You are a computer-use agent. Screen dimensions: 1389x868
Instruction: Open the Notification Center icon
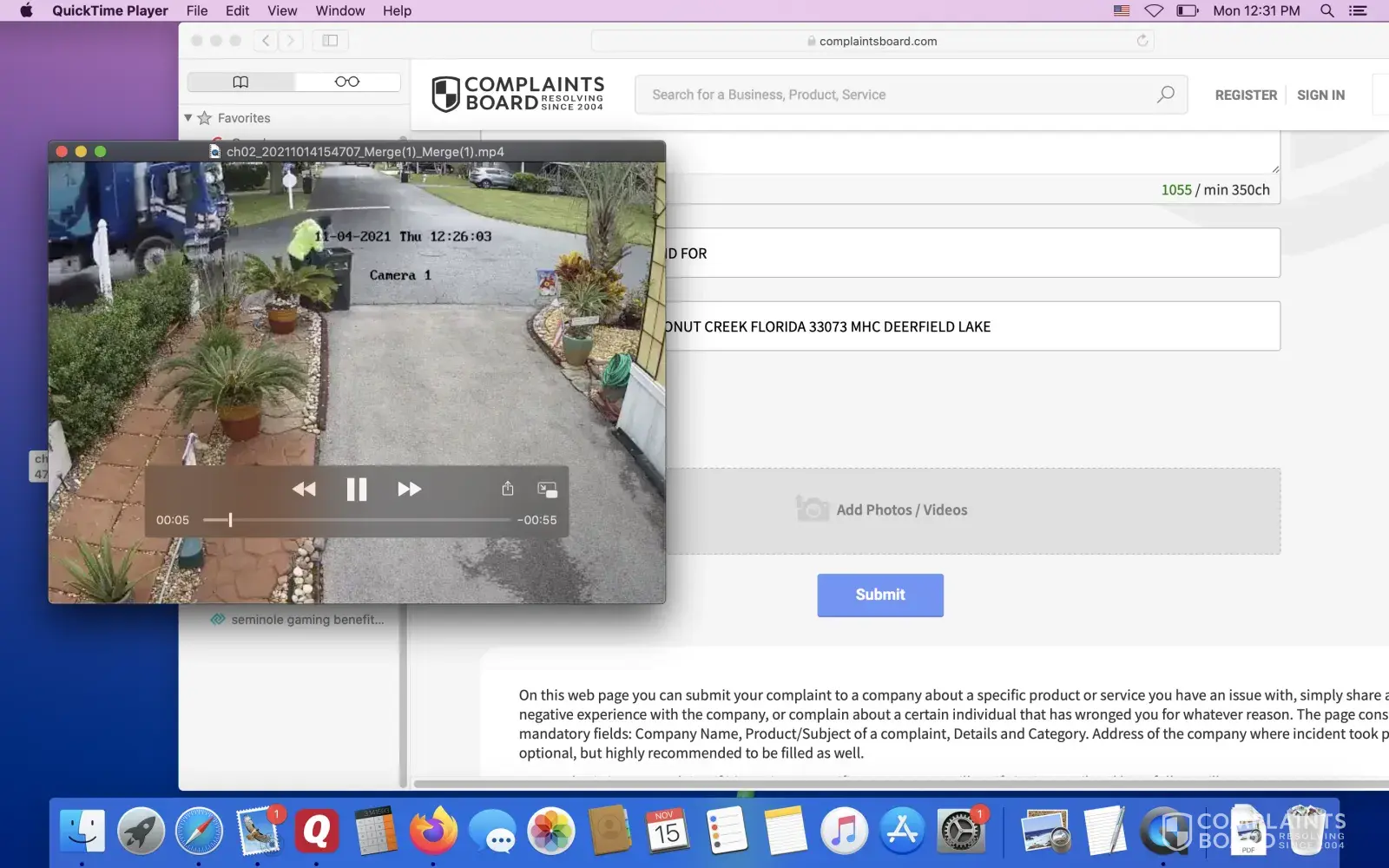click(x=1358, y=10)
